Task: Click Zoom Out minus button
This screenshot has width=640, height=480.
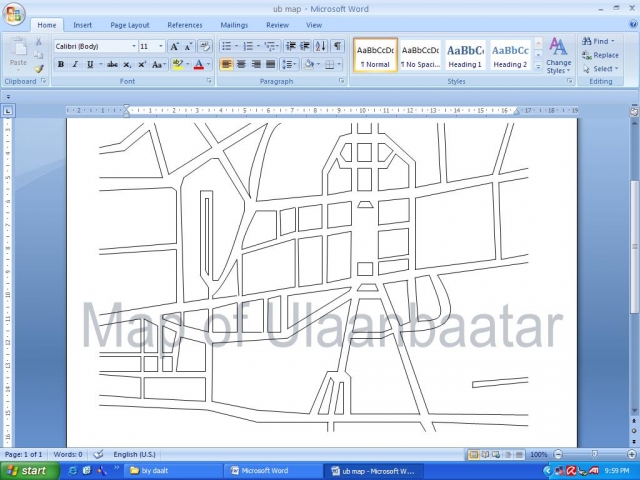Action: tap(558, 454)
